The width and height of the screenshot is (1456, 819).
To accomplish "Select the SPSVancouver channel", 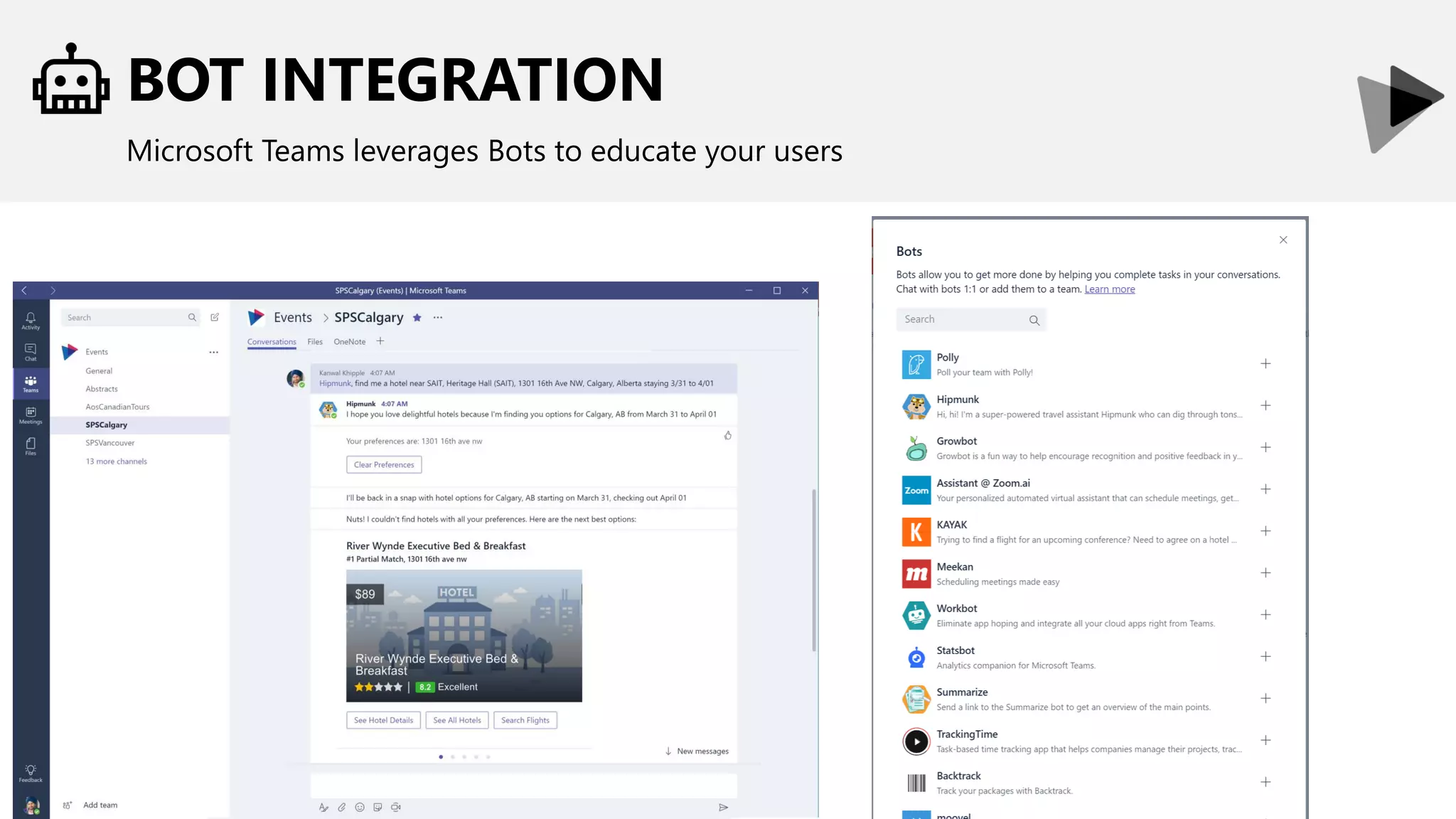I will tap(109, 443).
